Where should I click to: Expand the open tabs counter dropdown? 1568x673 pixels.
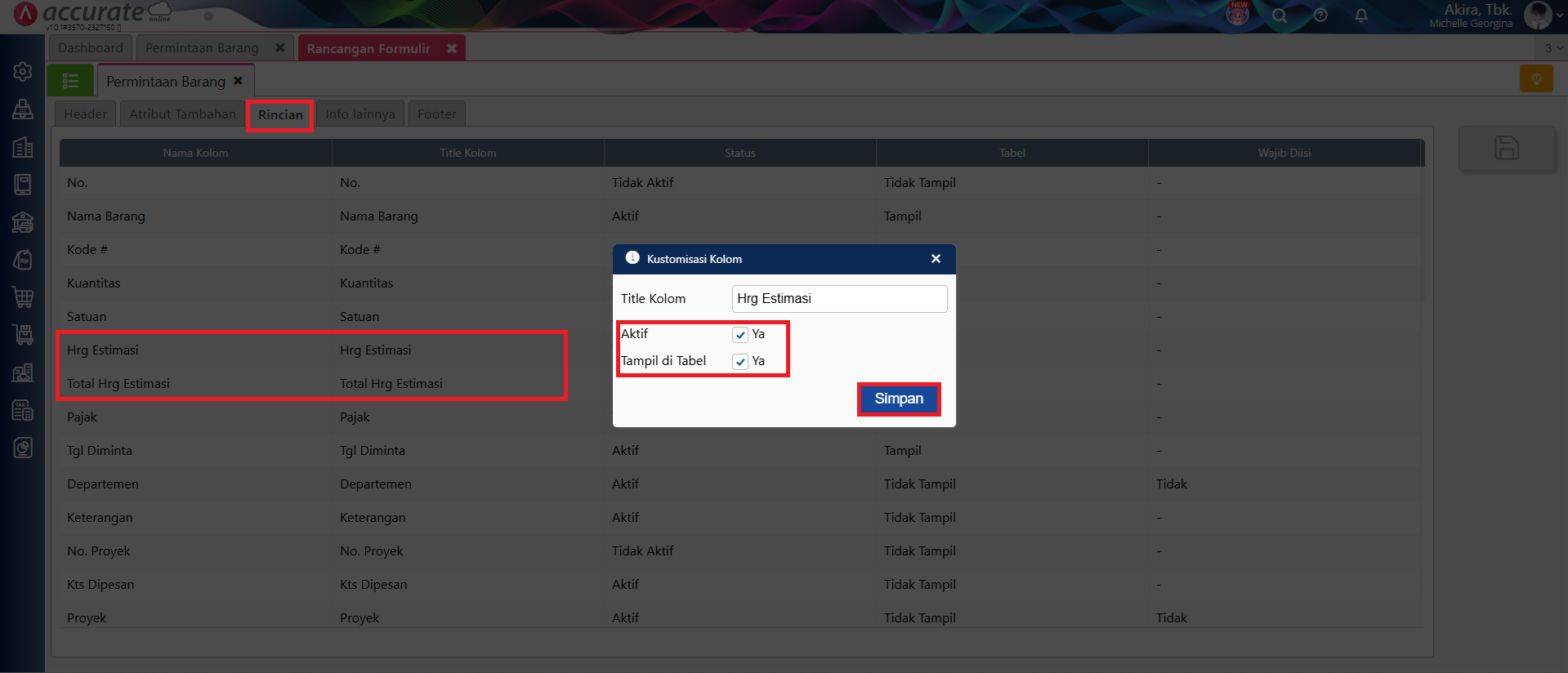(1553, 48)
